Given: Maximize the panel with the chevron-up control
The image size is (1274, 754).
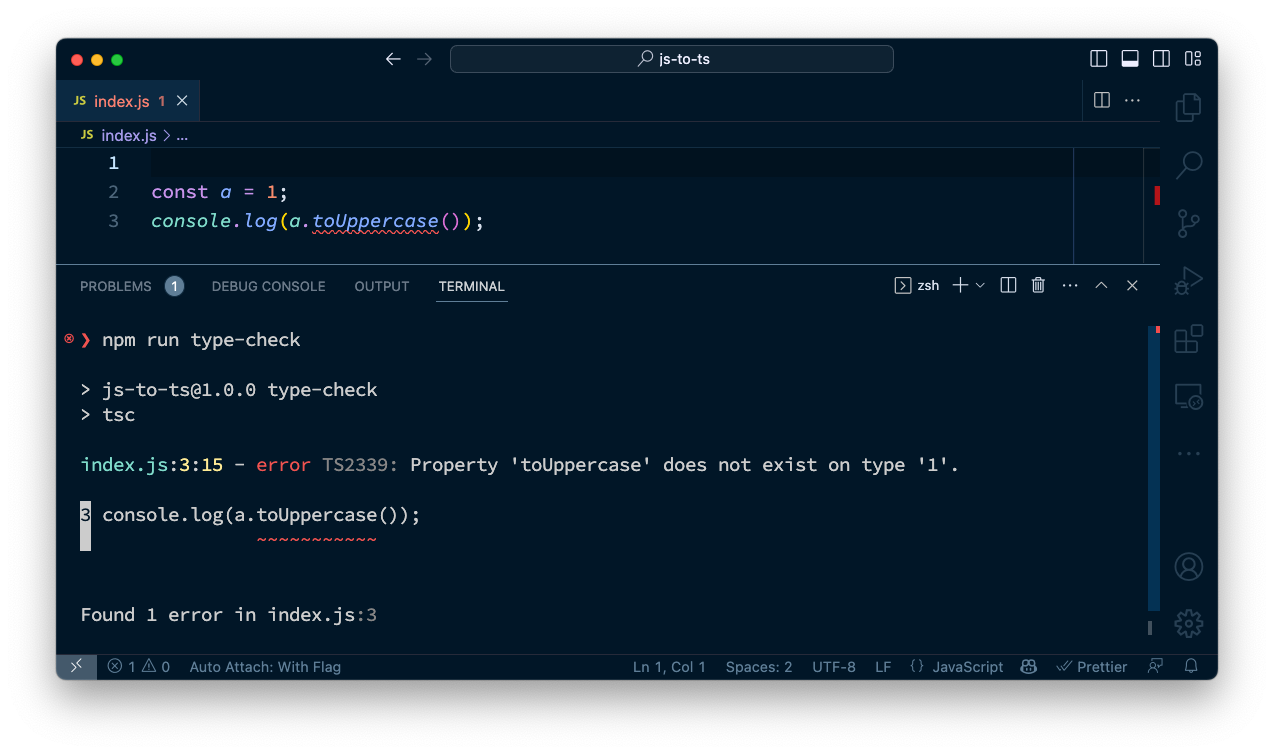Looking at the screenshot, I should tap(1101, 285).
